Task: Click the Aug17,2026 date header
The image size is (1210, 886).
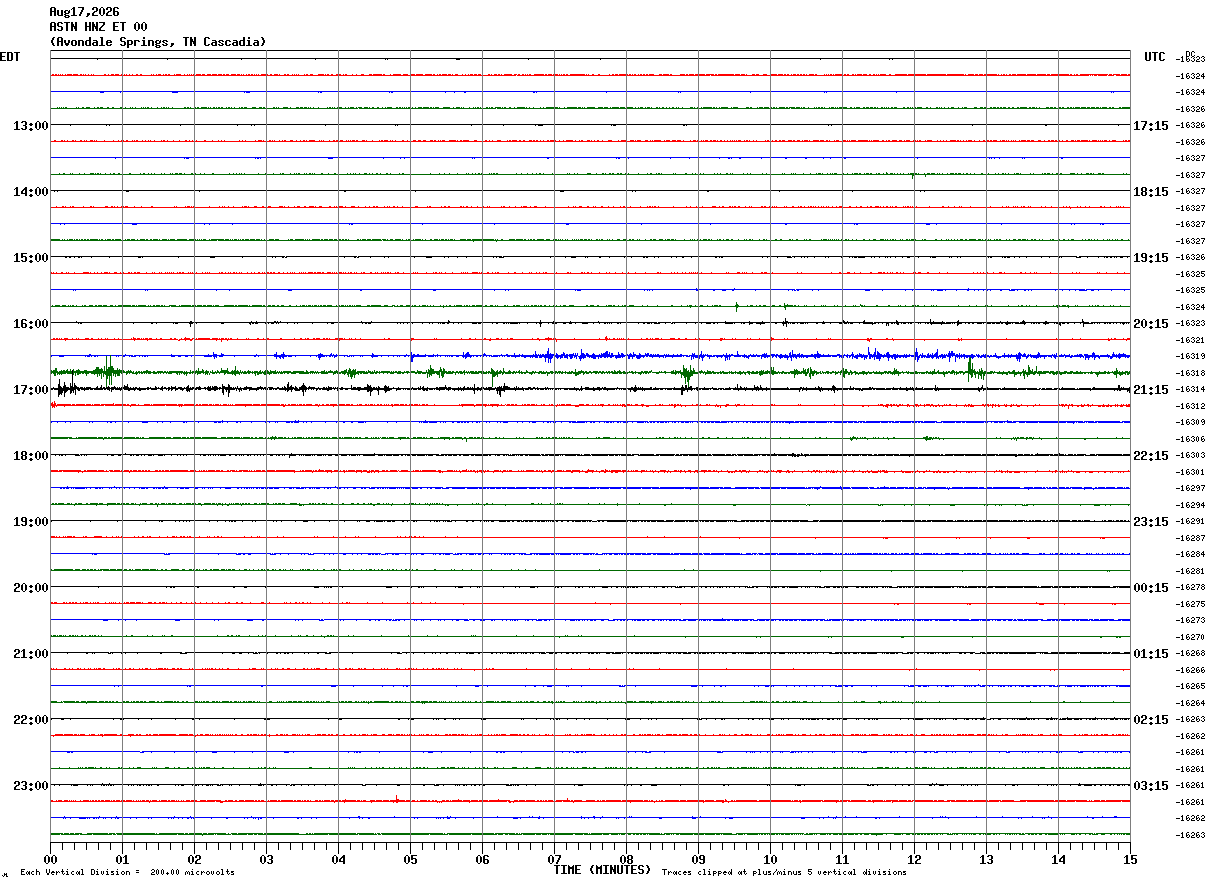Action: tap(84, 12)
